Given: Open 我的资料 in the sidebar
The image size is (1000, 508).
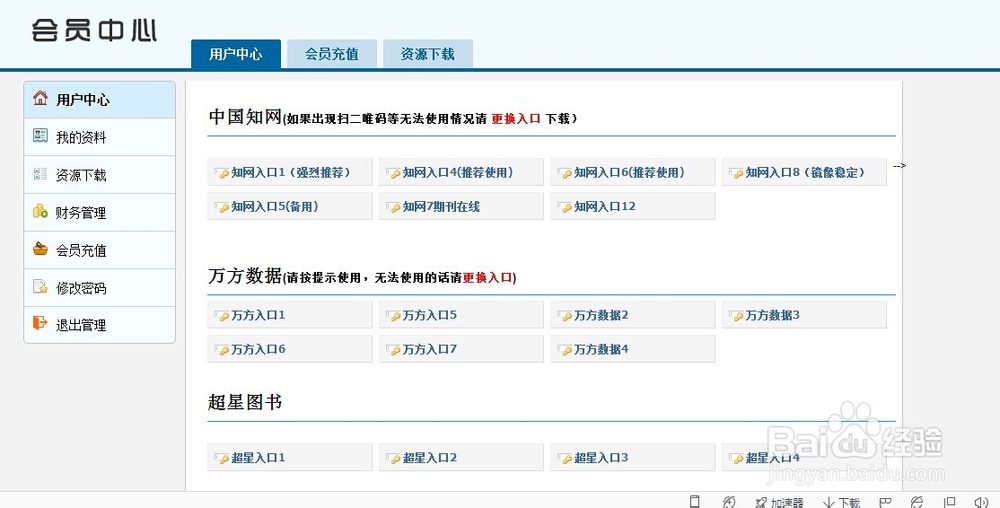Looking at the screenshot, I should point(99,137).
